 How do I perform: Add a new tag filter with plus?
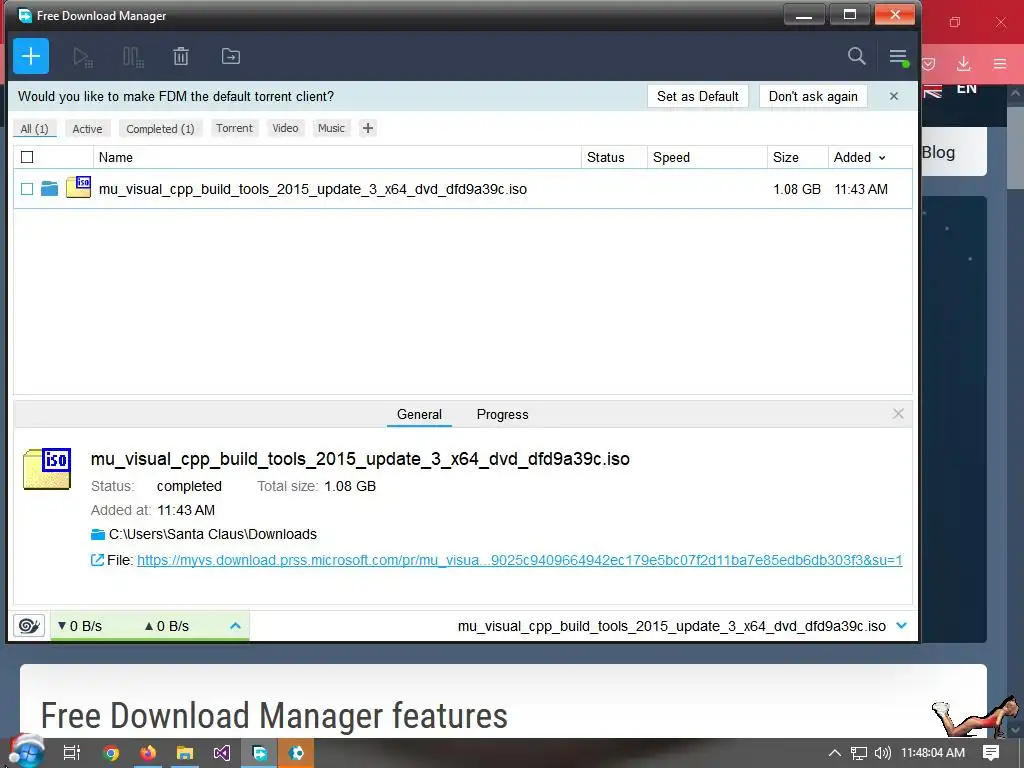(x=368, y=128)
